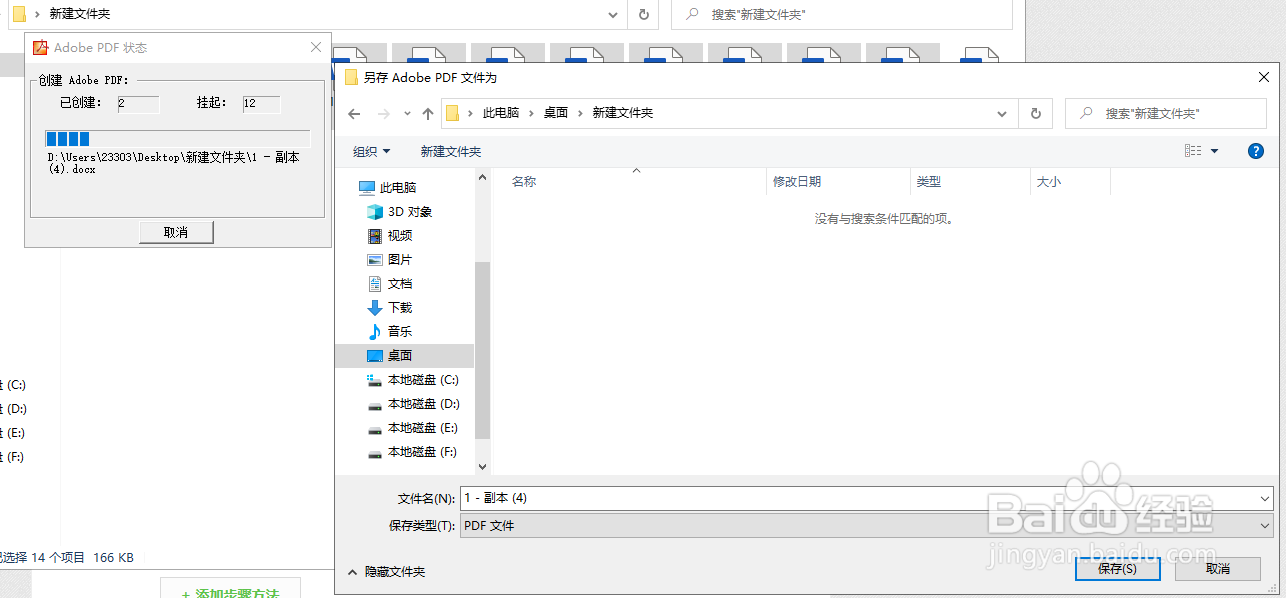1286x598 pixels.
Task: Open 保存类型 PDF 文件 dropdown
Action: point(867,526)
